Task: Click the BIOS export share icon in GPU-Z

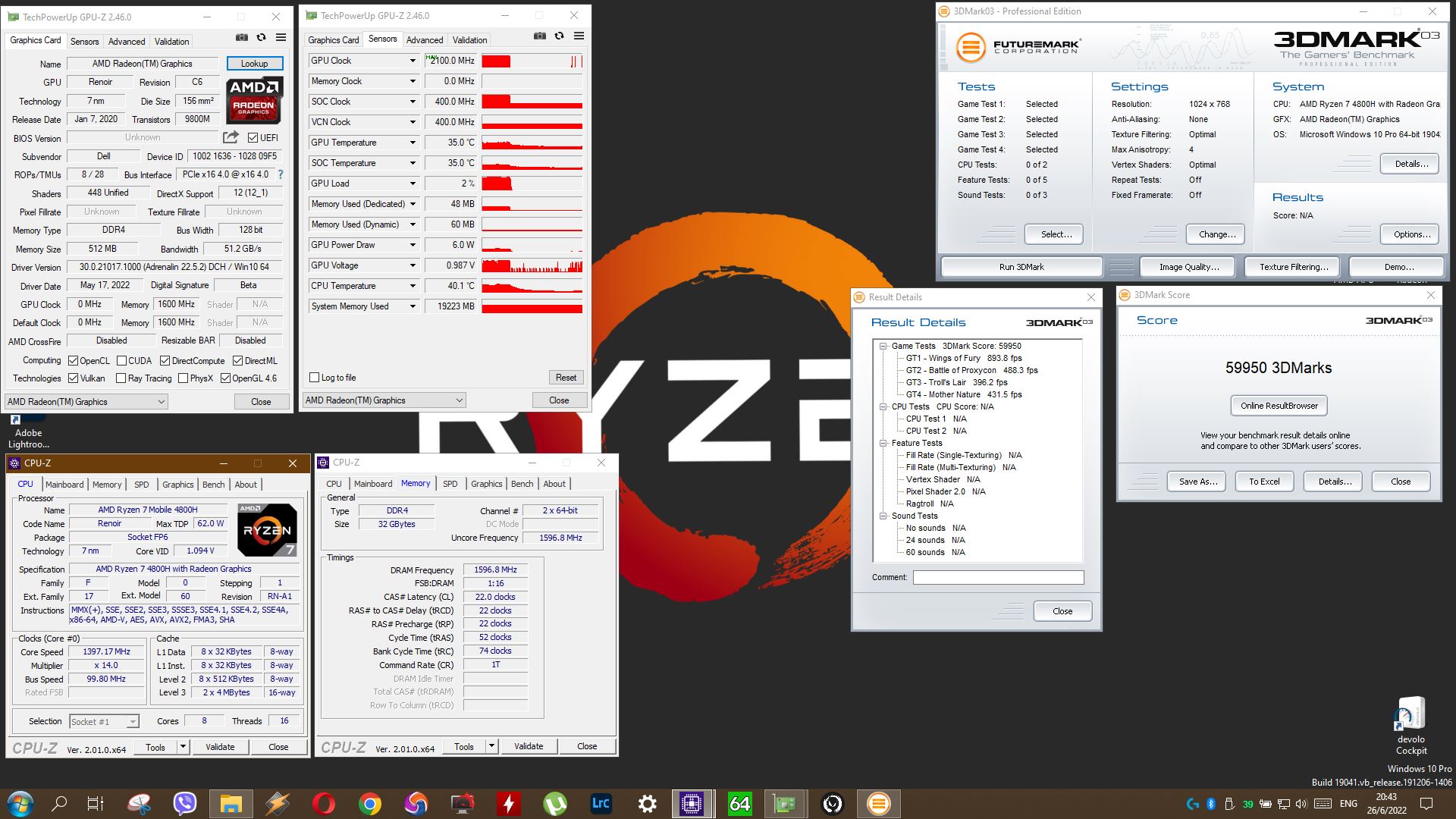Action: (231, 137)
